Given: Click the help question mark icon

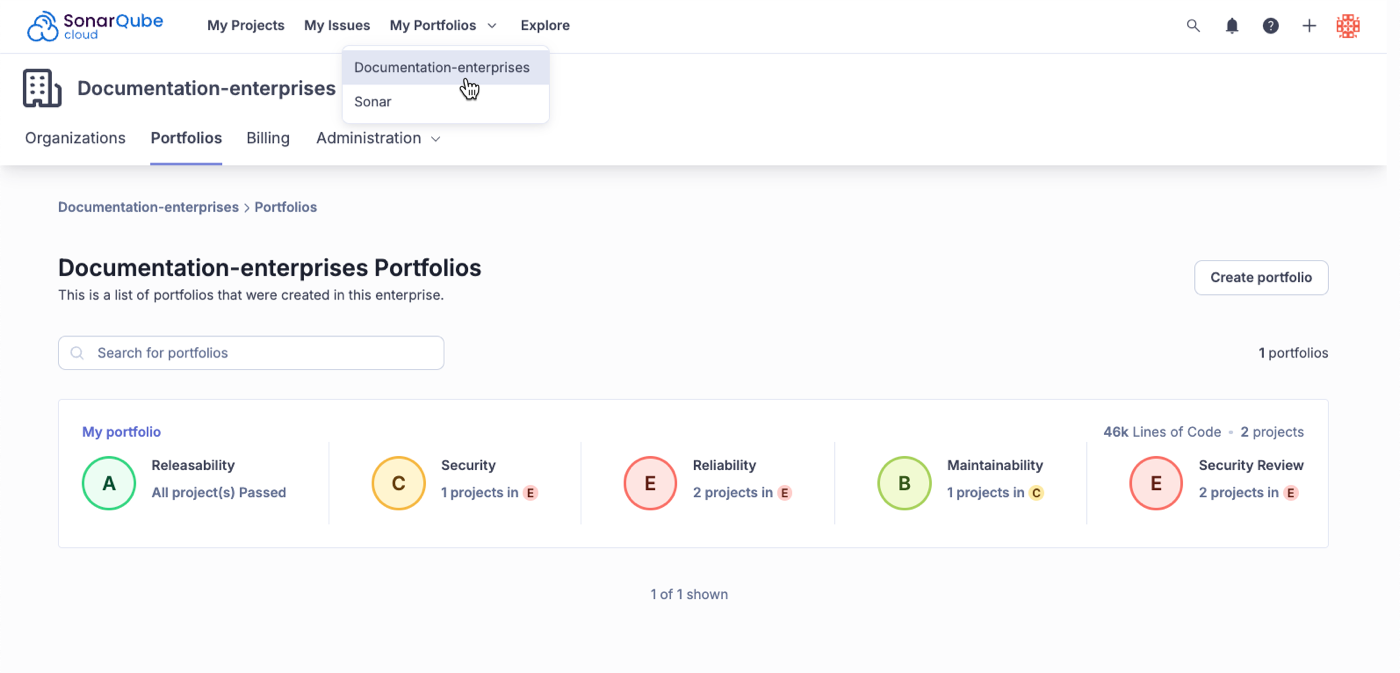Looking at the screenshot, I should 1270,25.
